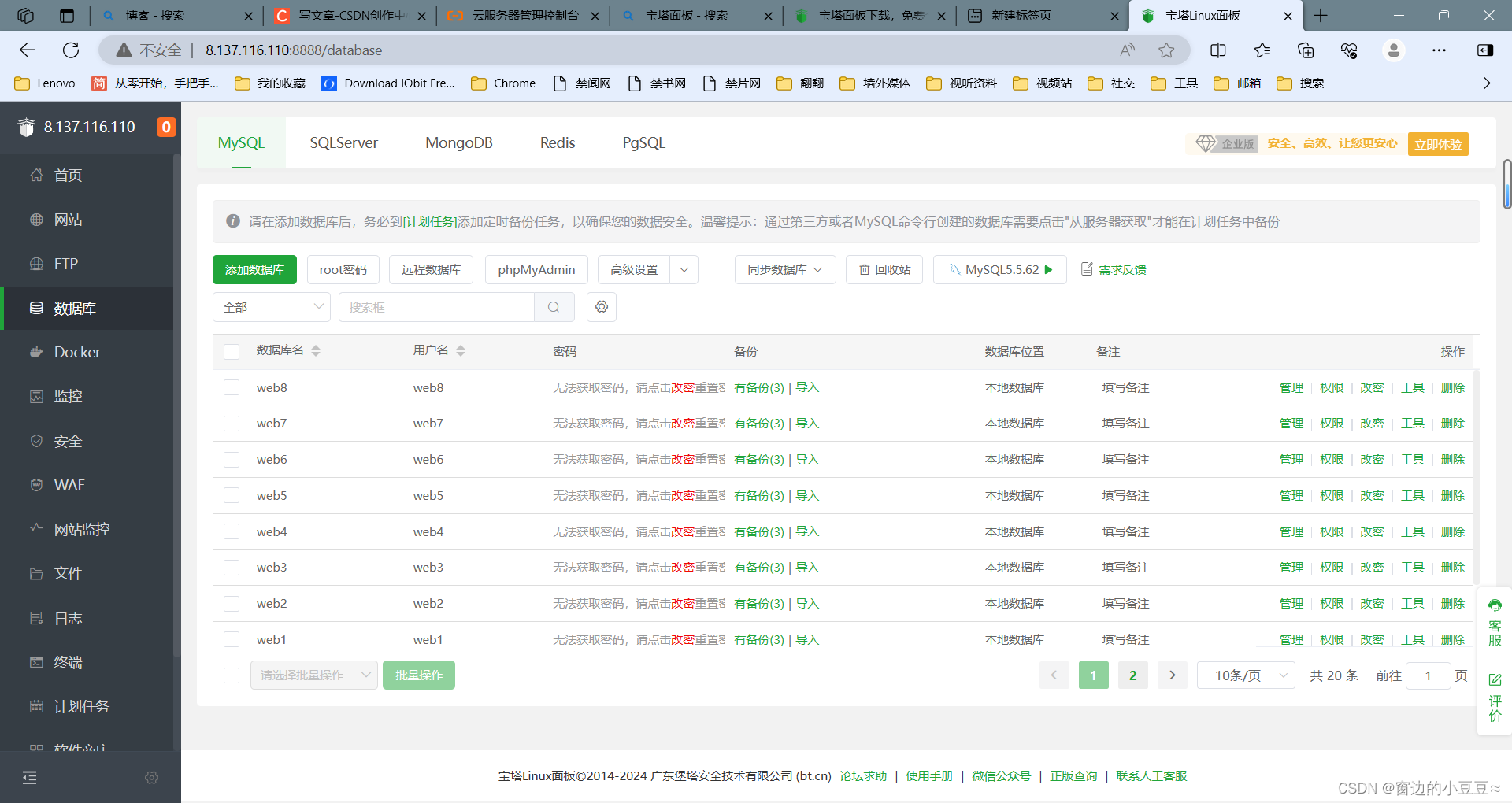
Task: Click the 添加数据库 button
Action: 254,269
